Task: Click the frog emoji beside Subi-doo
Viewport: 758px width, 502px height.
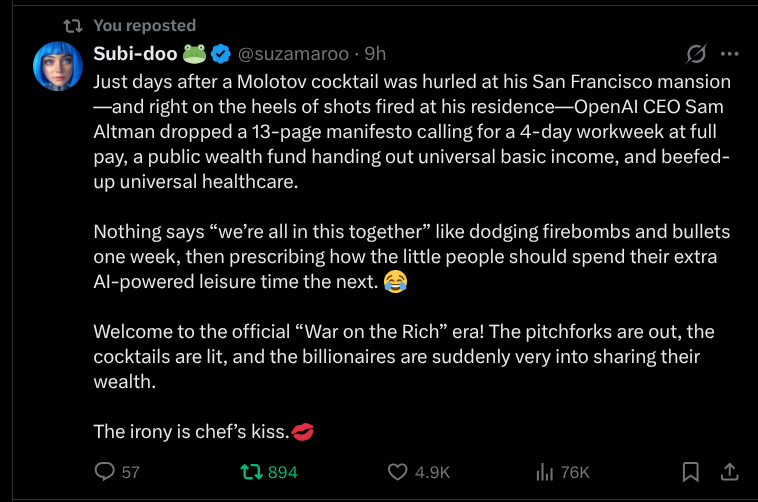Action: click(194, 53)
